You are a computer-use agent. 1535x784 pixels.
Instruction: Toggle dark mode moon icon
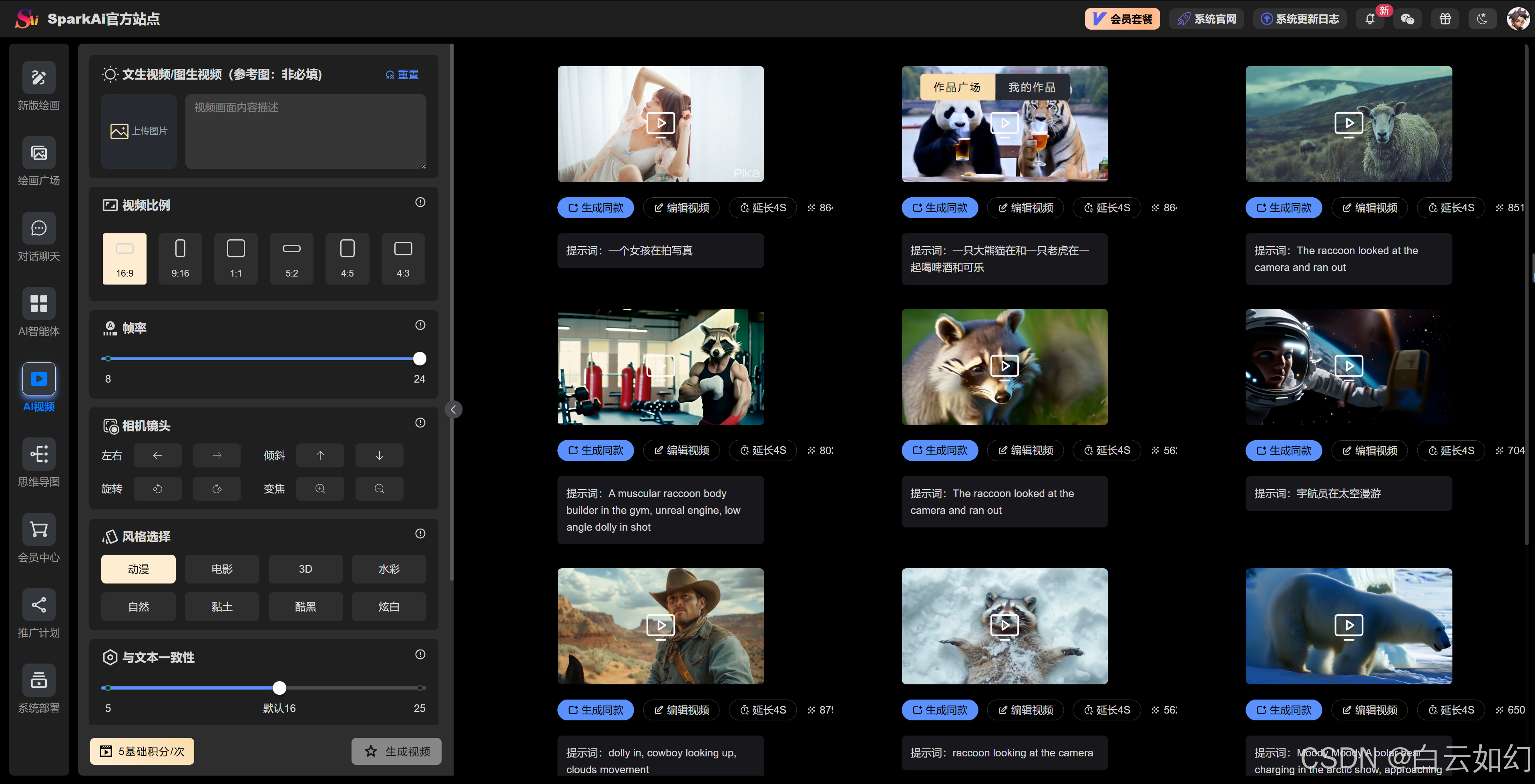(x=1482, y=19)
